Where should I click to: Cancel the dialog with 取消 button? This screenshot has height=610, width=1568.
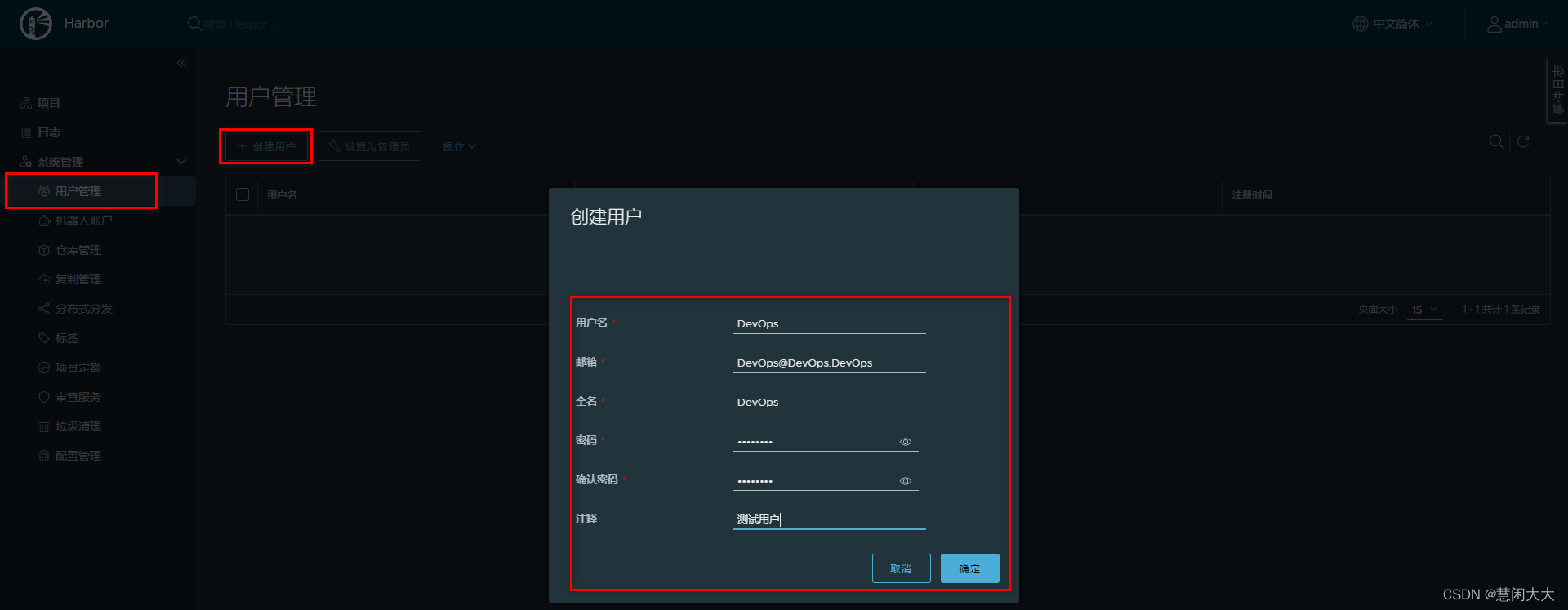click(901, 568)
